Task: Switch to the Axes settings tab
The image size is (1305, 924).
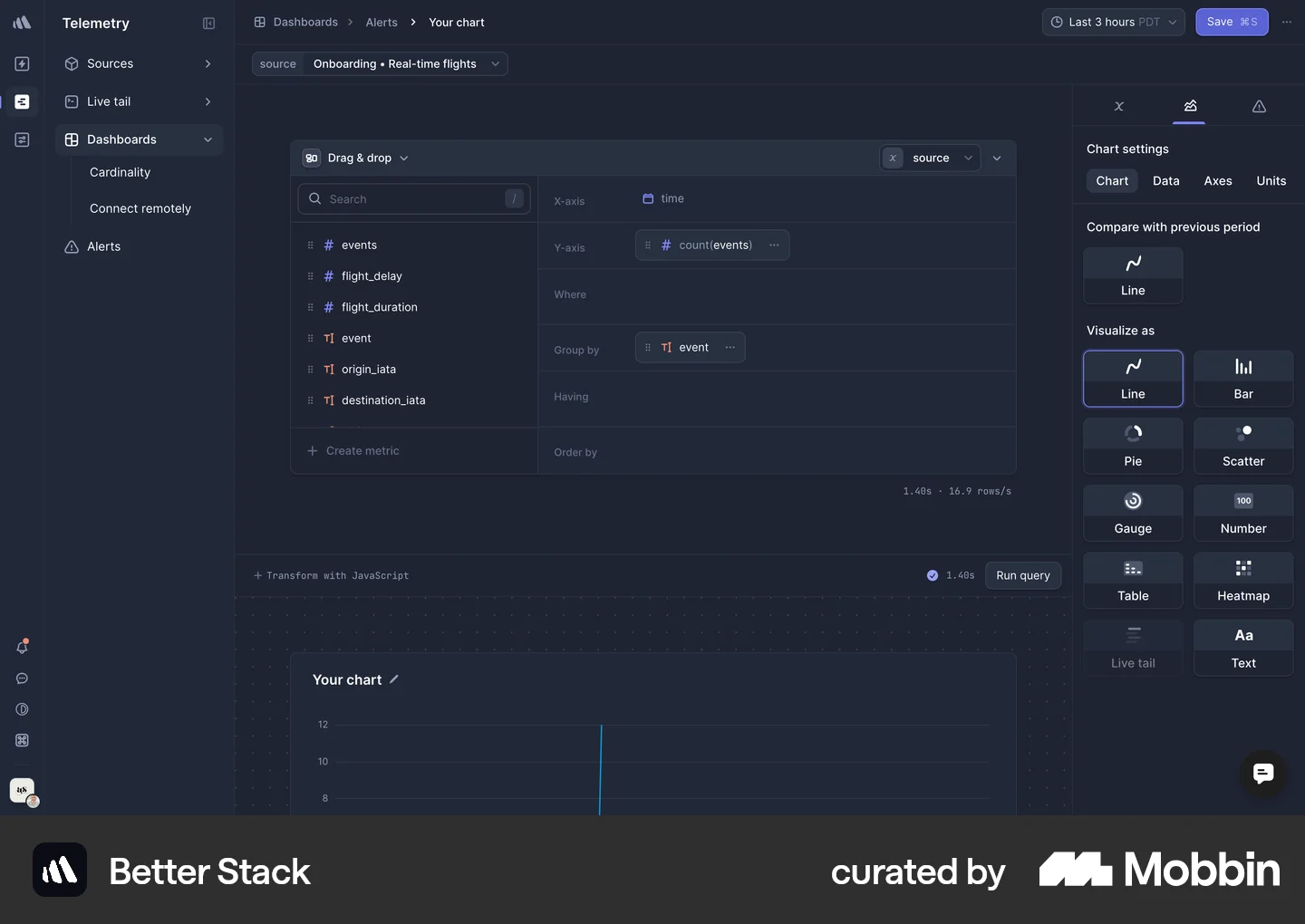Action: (1217, 181)
